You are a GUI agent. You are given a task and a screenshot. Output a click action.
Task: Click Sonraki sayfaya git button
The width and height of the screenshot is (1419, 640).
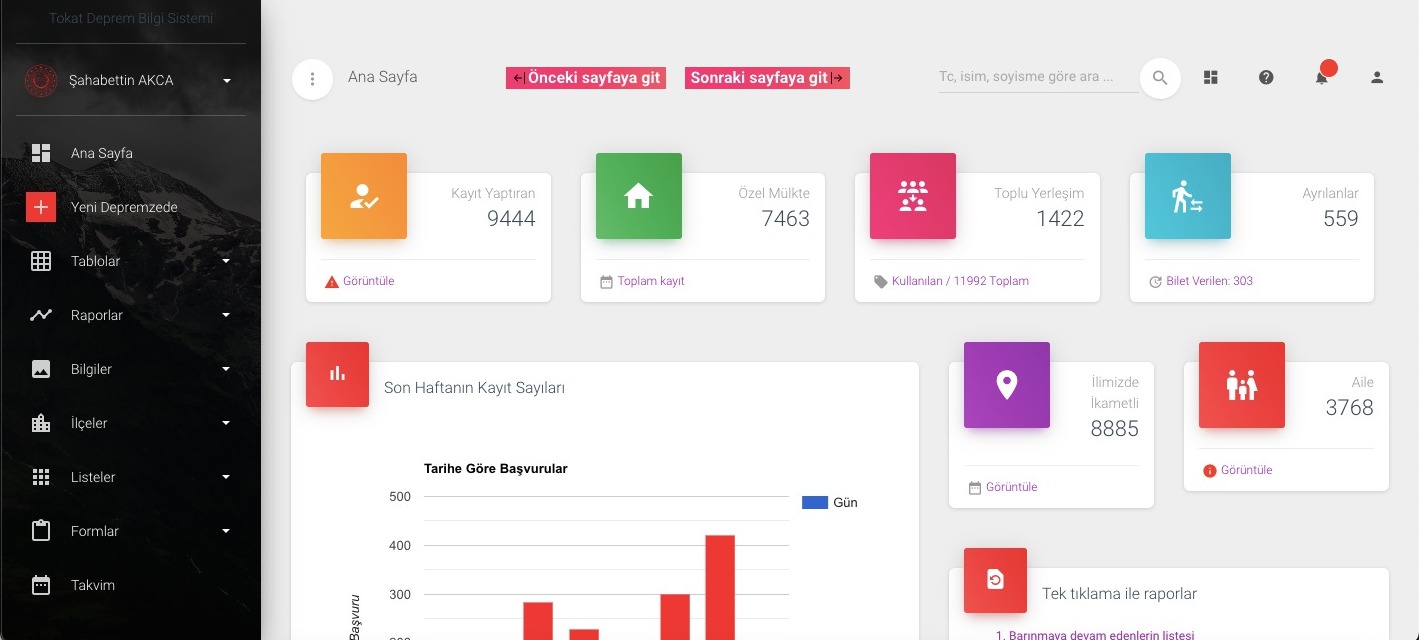[x=767, y=78]
